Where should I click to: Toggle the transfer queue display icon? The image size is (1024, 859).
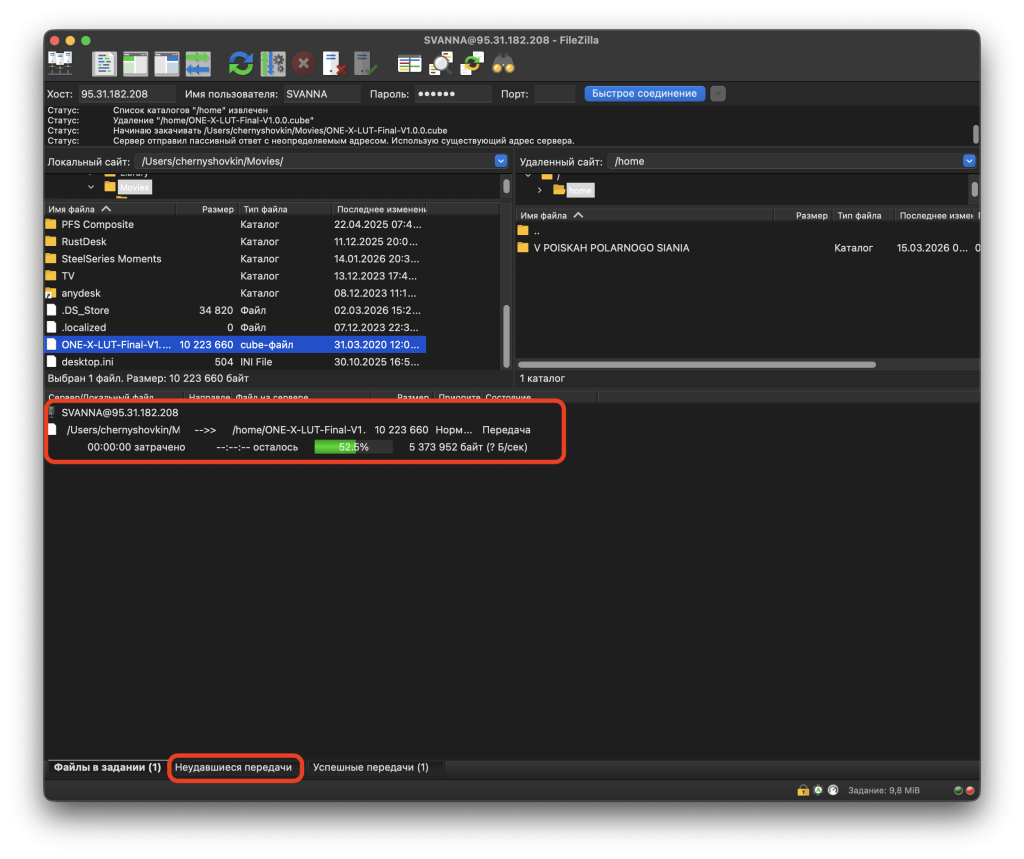197,64
